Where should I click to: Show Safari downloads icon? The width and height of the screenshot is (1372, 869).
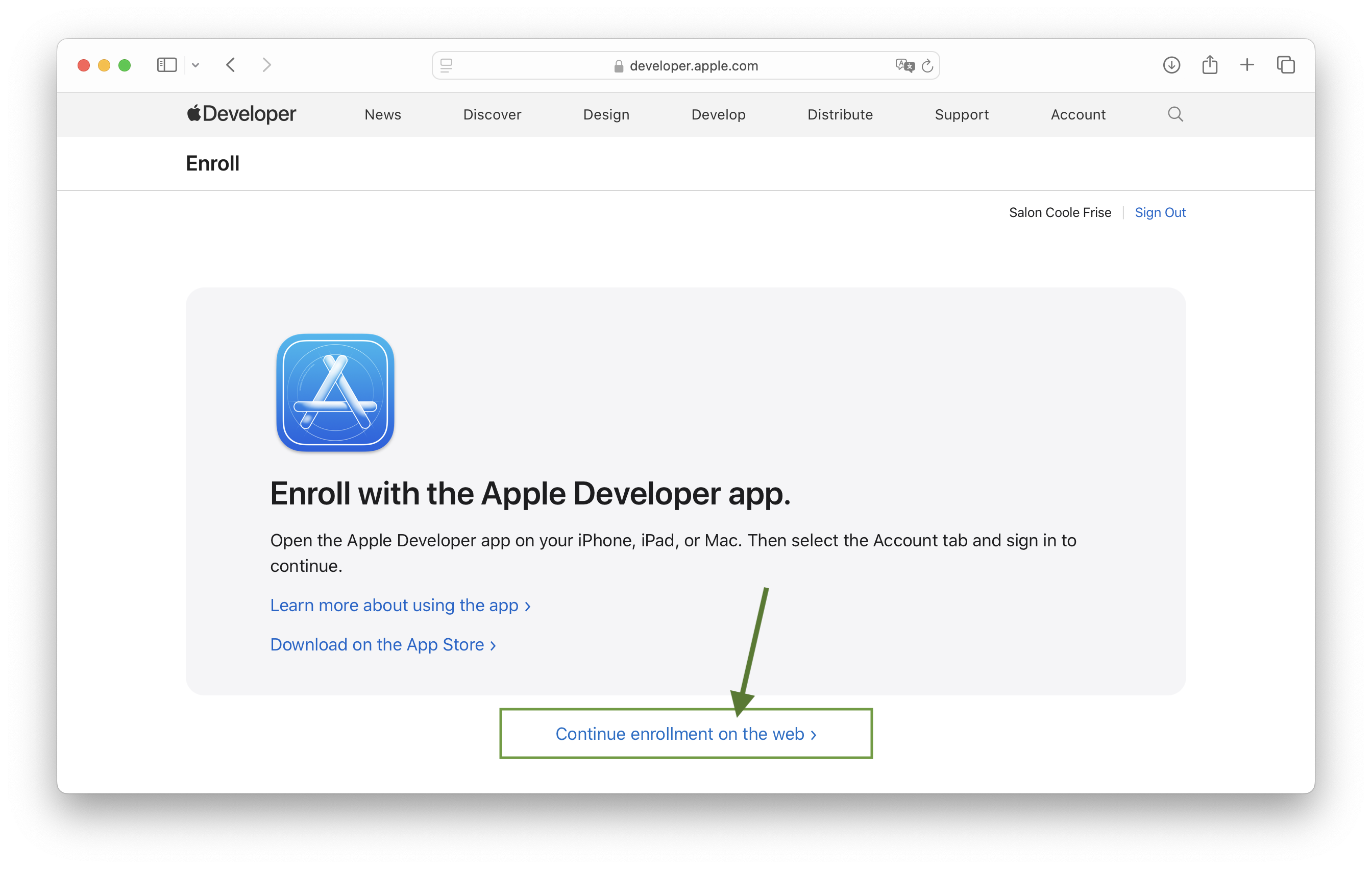point(1171,65)
